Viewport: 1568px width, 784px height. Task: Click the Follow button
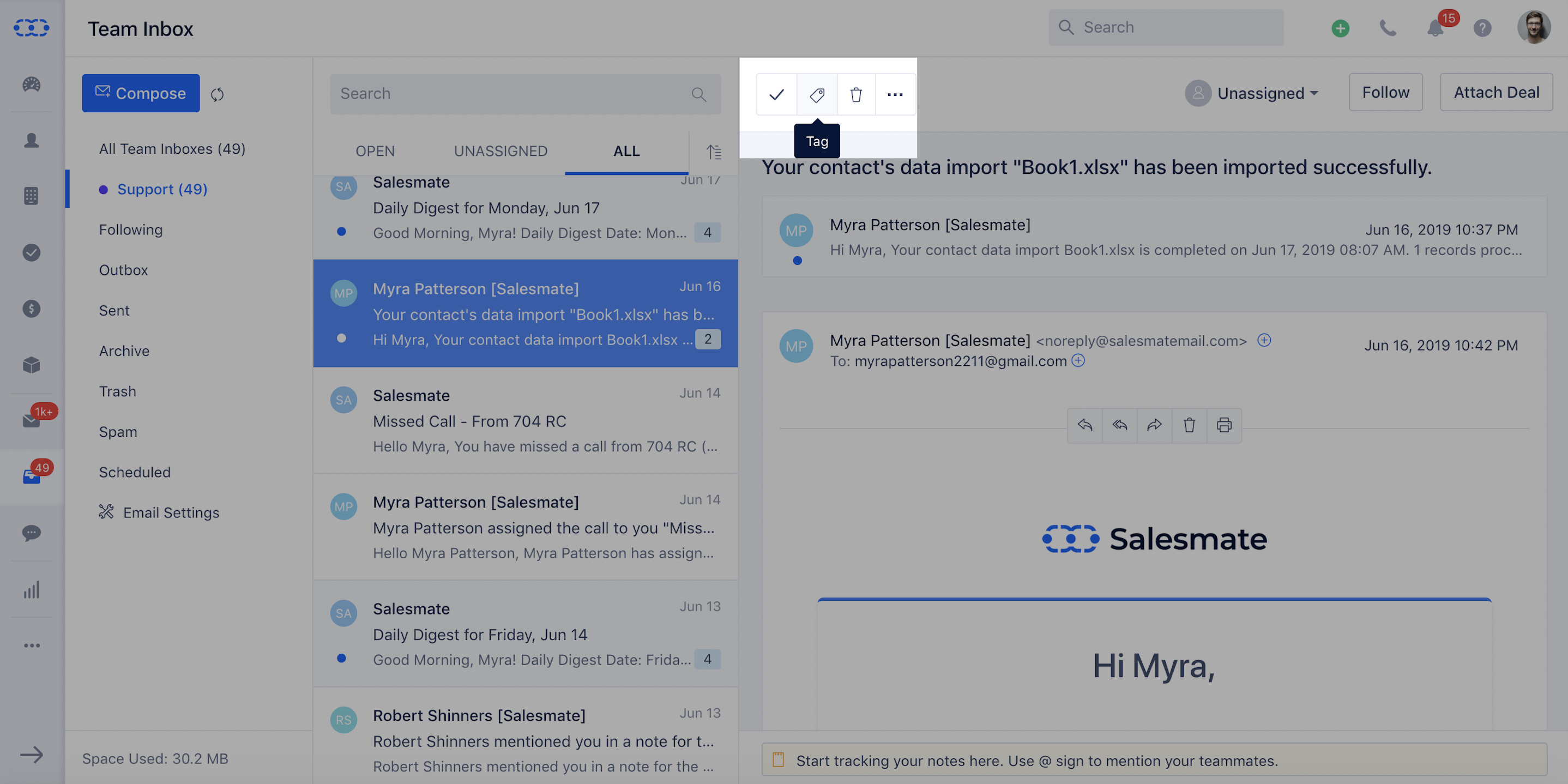tap(1385, 93)
